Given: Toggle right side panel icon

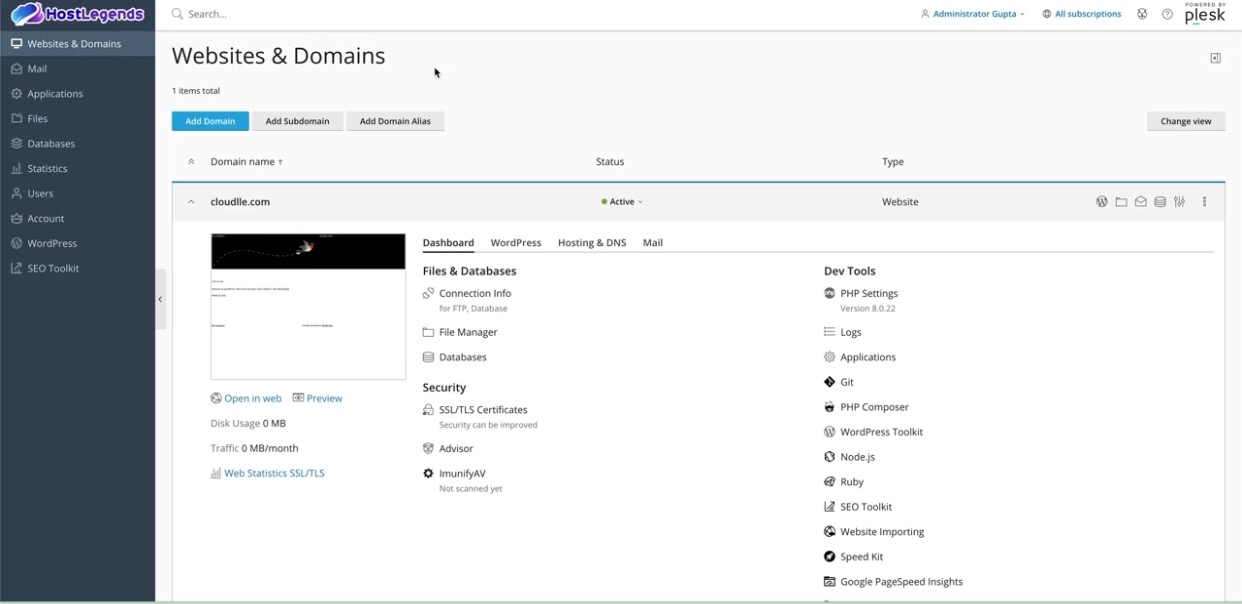Looking at the screenshot, I should pos(1215,58).
